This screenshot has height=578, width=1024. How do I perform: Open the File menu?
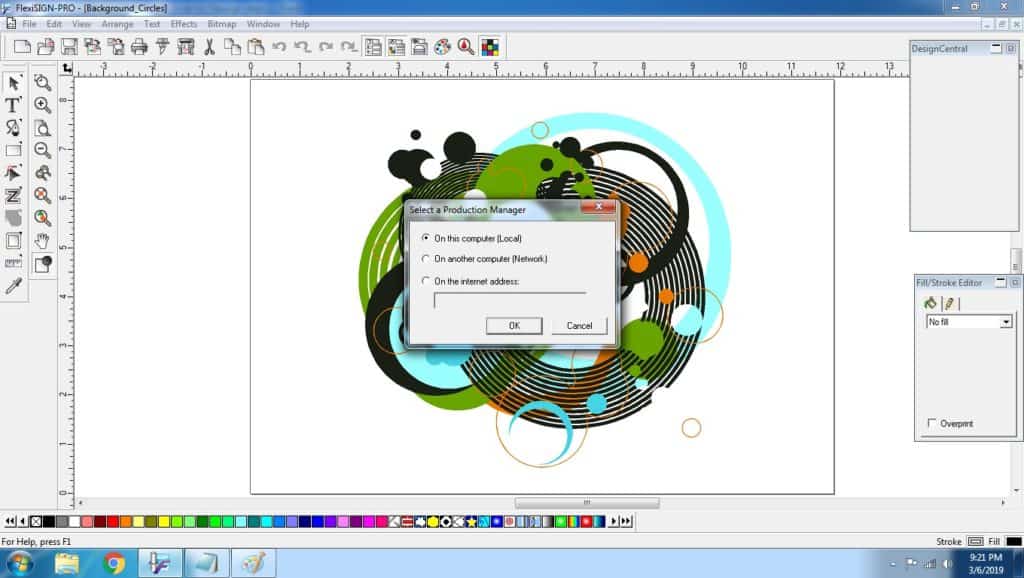click(29, 24)
